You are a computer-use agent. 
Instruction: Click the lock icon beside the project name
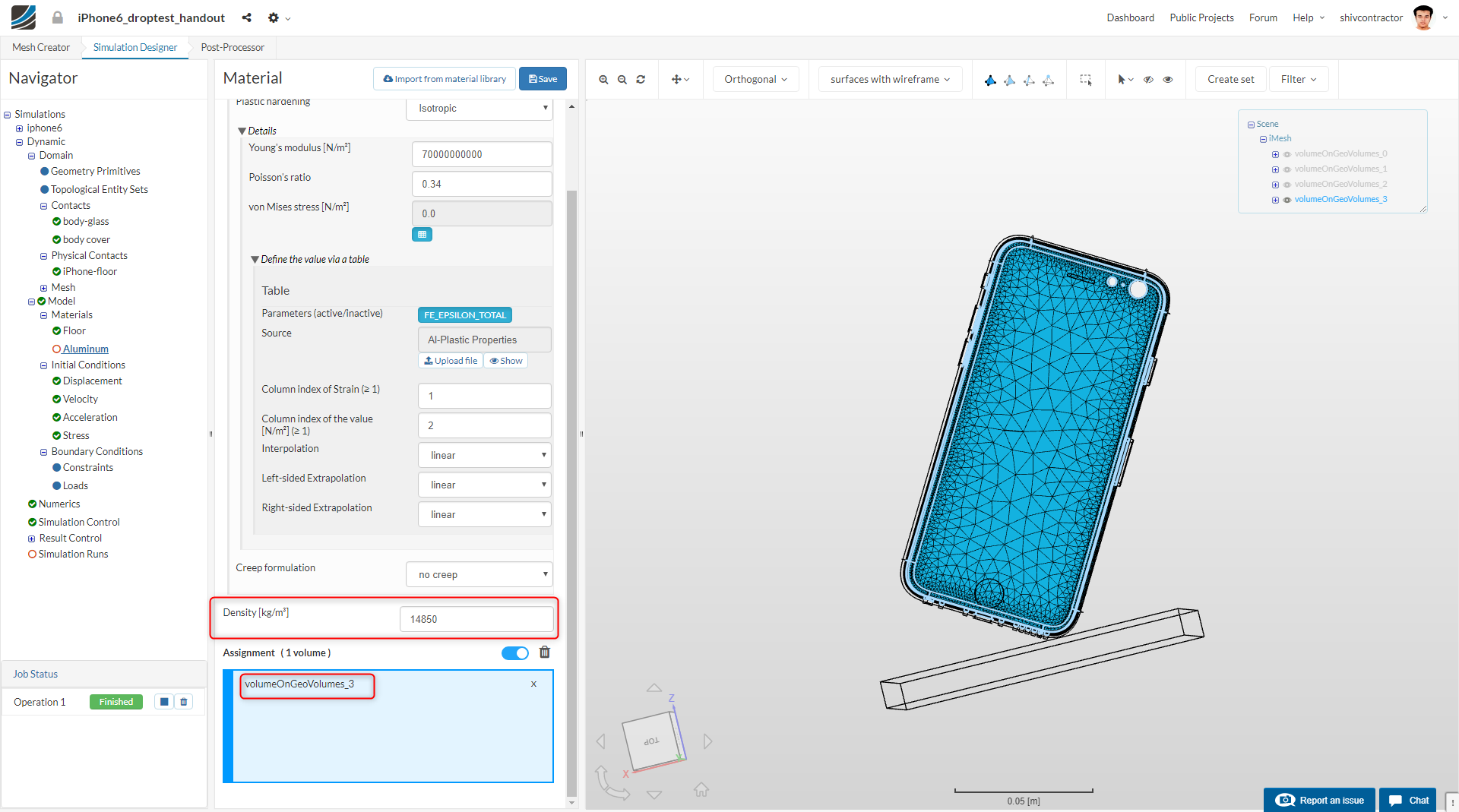tap(58, 17)
